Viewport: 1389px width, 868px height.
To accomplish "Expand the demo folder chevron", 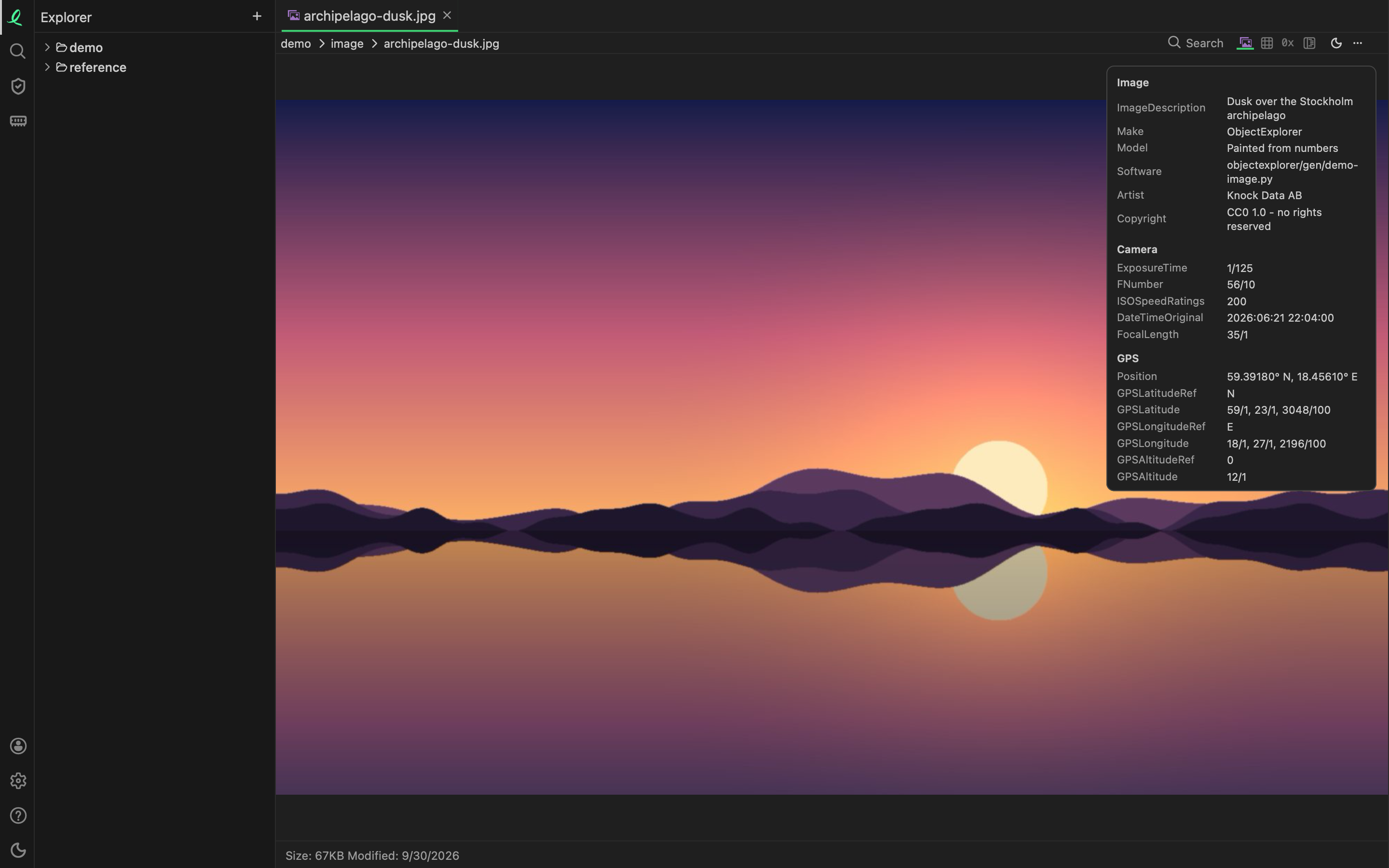I will pos(47,47).
